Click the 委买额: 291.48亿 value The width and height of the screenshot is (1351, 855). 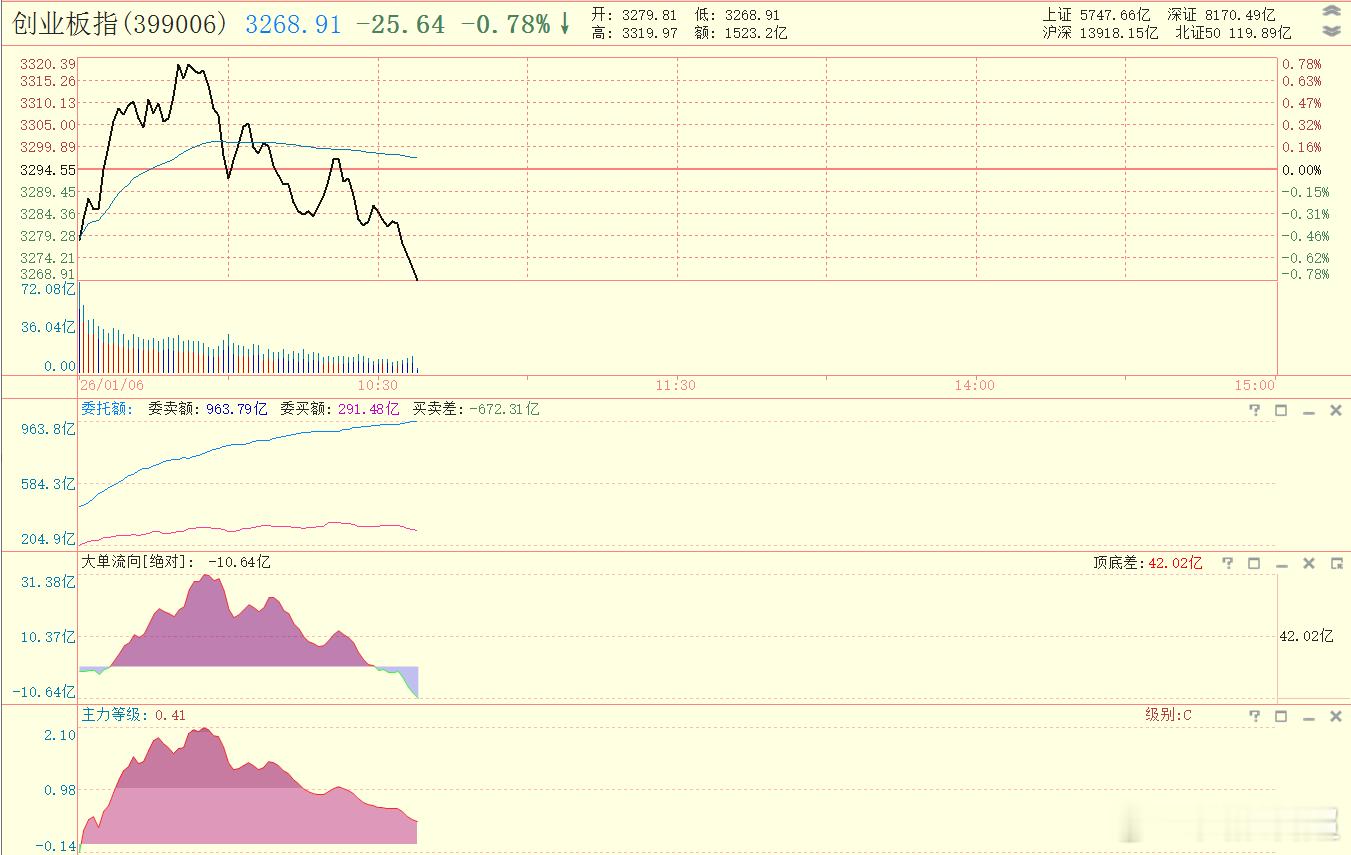339,409
